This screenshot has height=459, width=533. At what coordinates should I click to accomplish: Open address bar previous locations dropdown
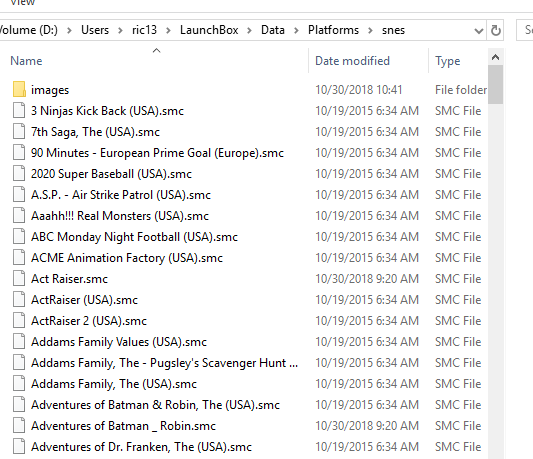point(479,31)
